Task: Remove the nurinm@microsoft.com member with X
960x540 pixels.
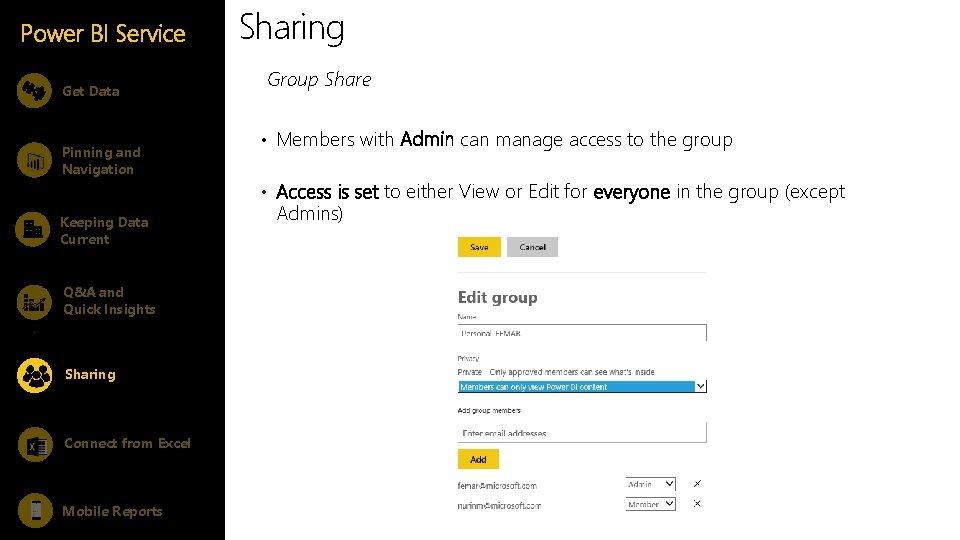Action: [x=697, y=504]
